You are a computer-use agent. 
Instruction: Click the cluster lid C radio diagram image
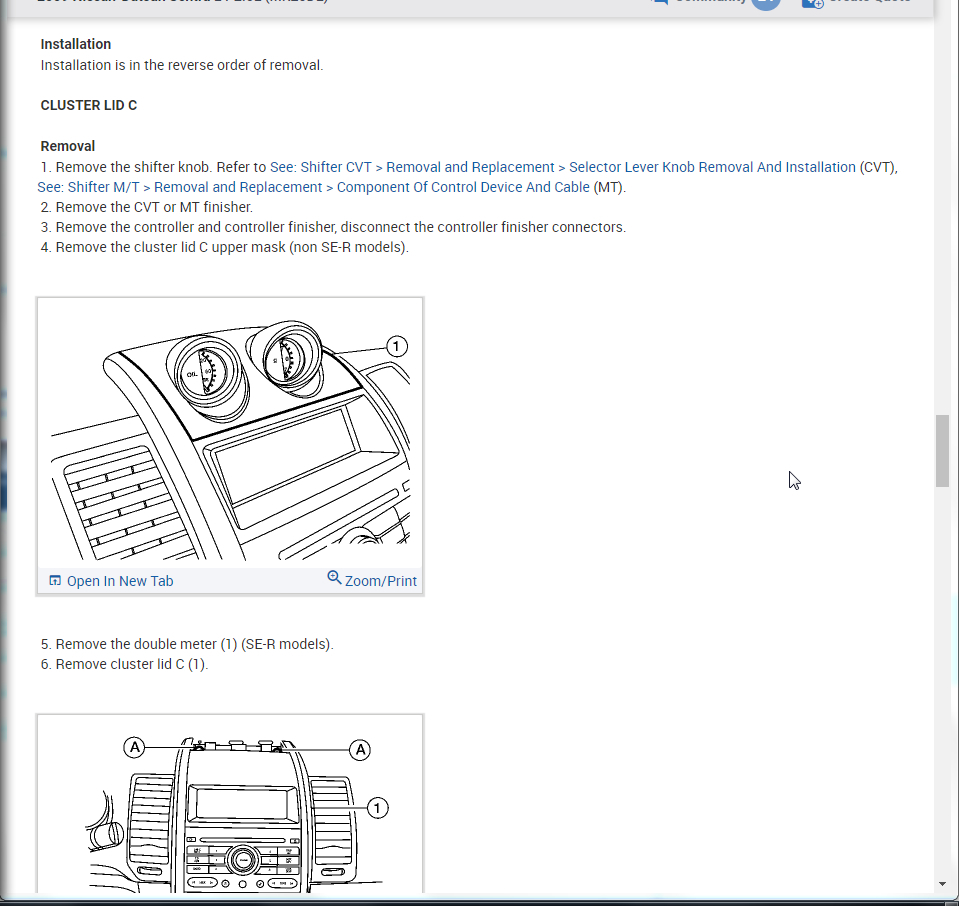[230, 804]
